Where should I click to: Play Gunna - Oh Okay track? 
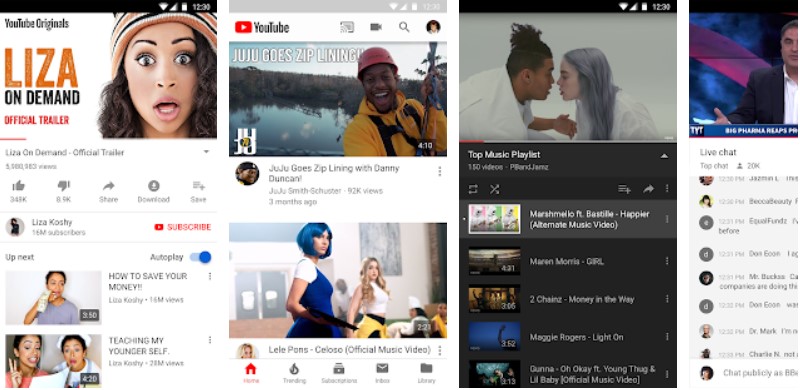point(568,374)
